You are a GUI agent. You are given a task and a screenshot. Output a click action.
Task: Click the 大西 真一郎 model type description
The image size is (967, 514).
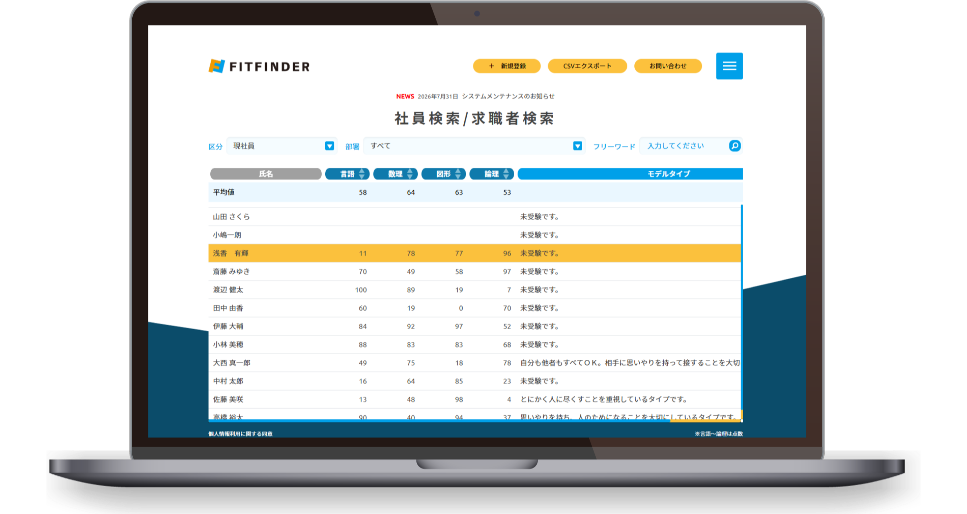pos(630,363)
